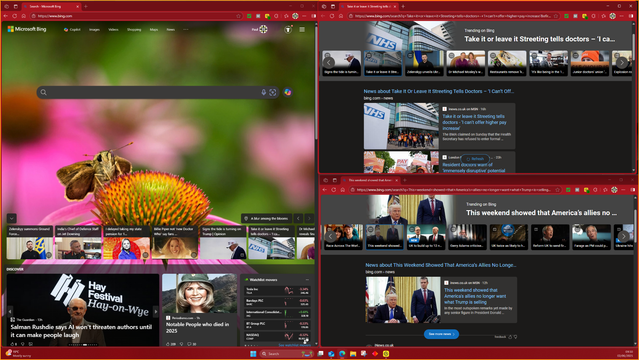Click refresh icon in left browser window
Screen dimensions: 639x360
click(14, 16)
